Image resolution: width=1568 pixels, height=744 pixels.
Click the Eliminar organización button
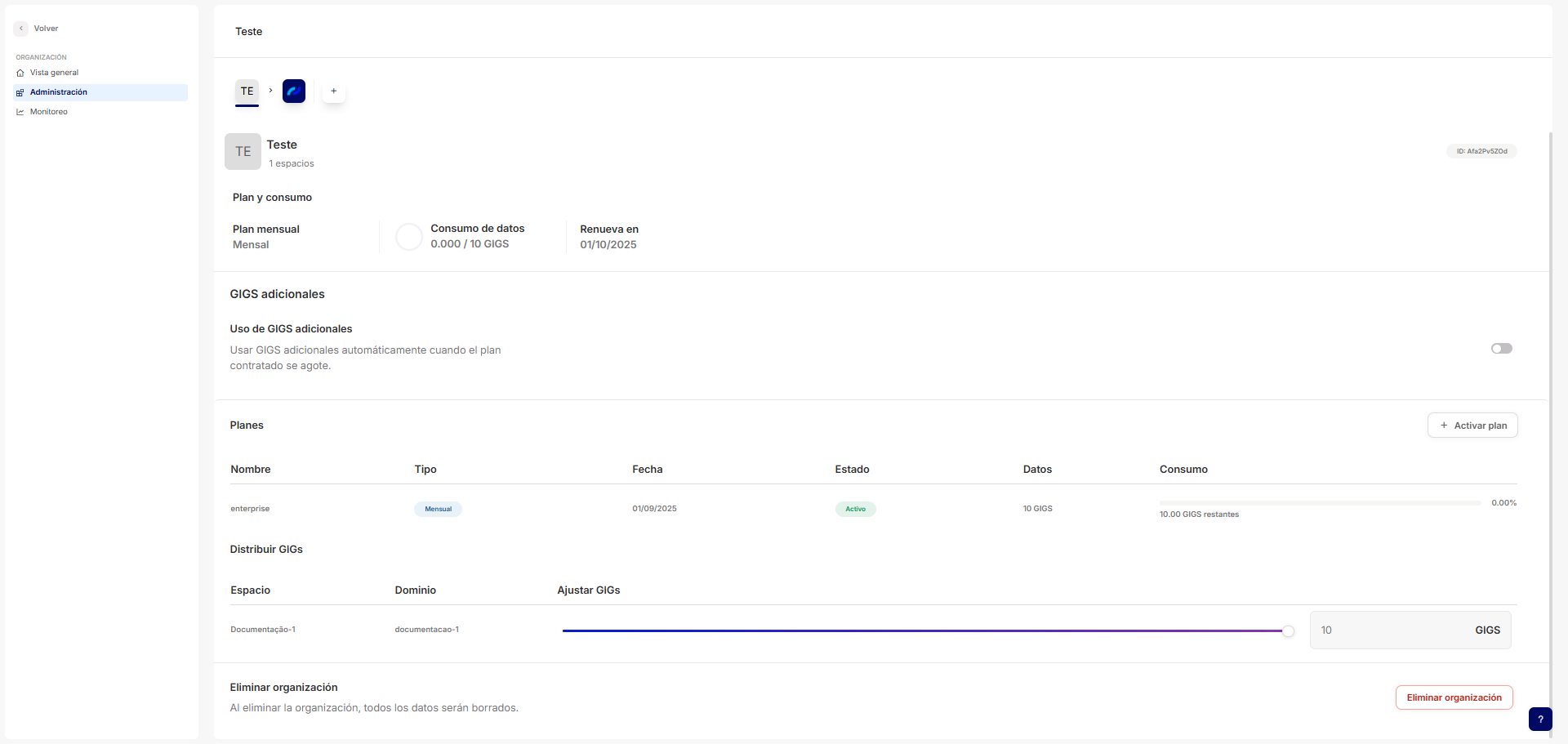[x=1454, y=697]
